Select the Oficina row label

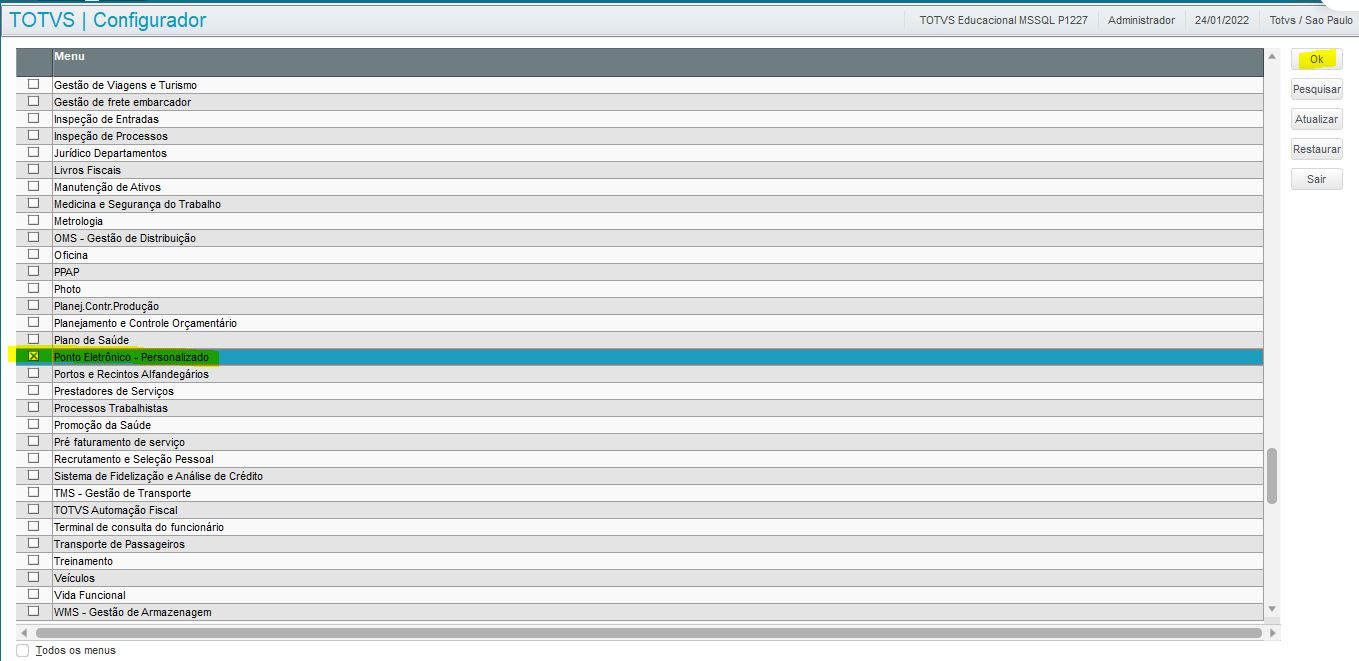70,255
